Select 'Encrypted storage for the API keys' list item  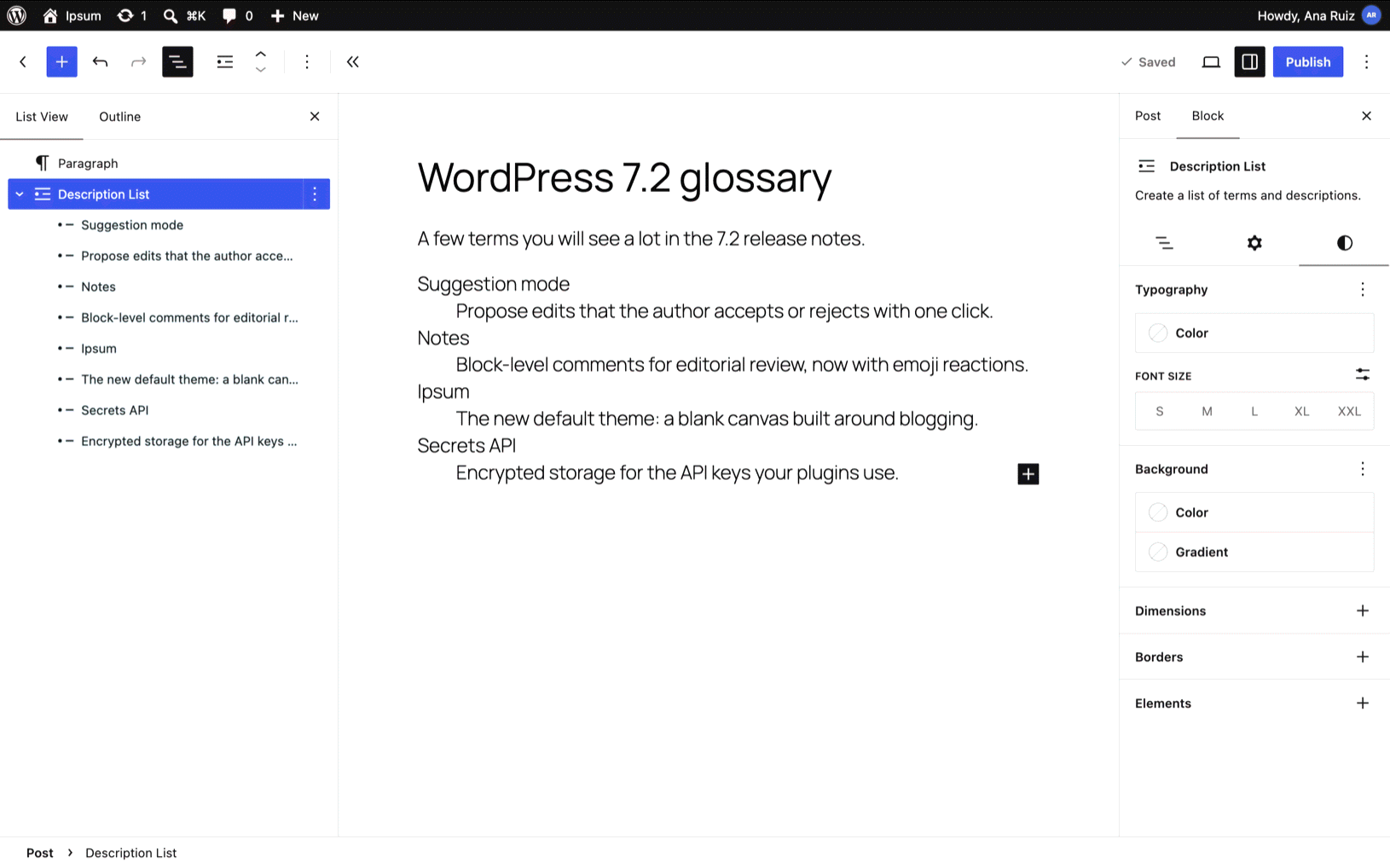click(x=169, y=441)
